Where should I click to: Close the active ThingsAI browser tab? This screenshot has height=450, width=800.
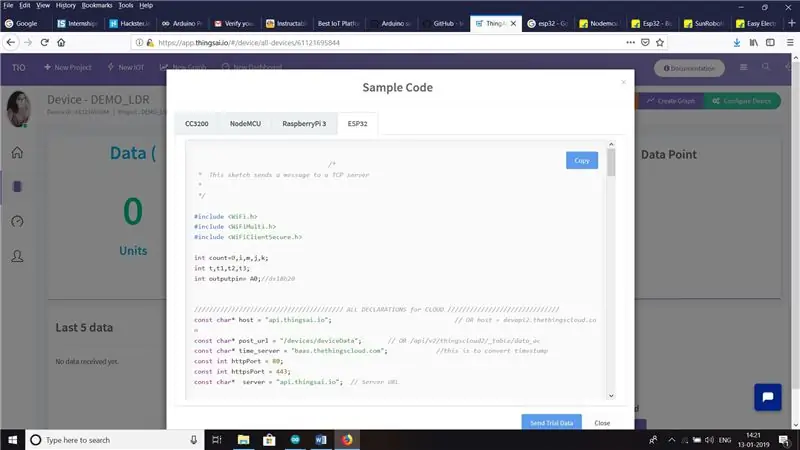coord(513,23)
